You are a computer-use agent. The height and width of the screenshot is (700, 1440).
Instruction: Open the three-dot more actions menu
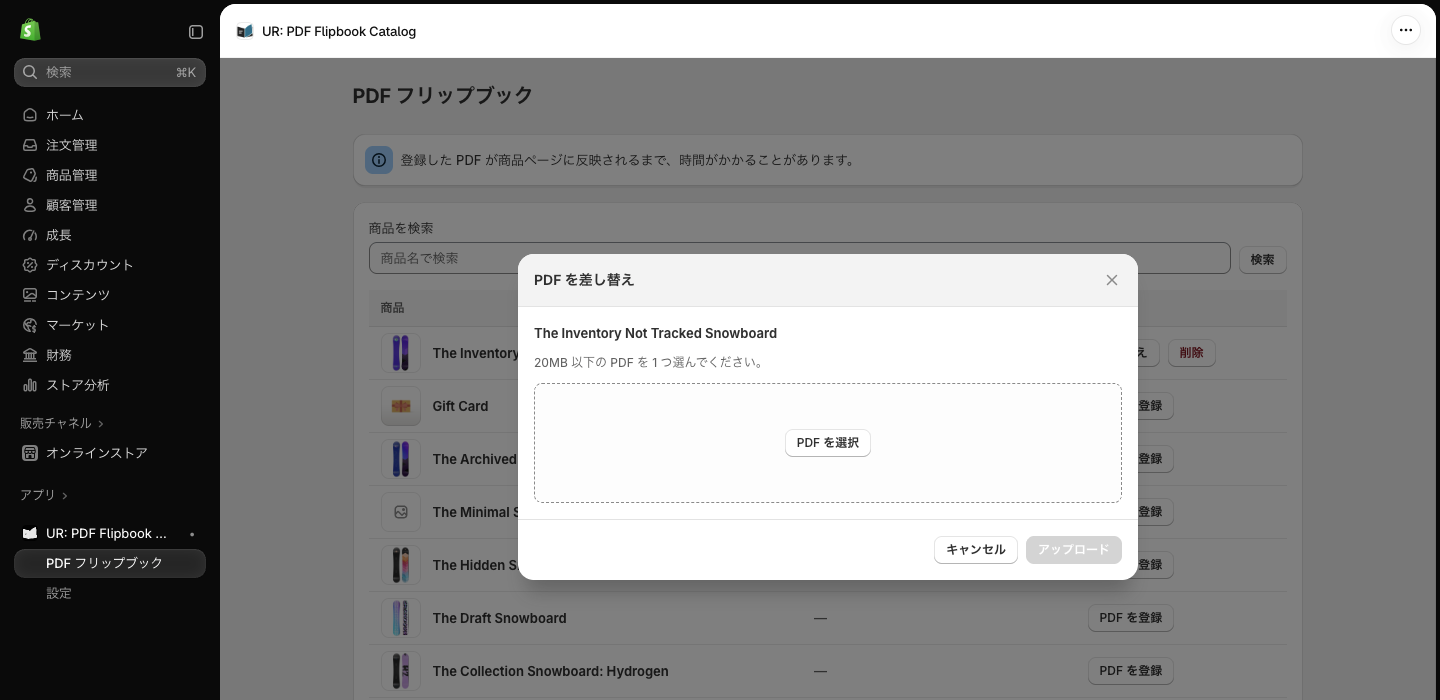pos(1406,30)
